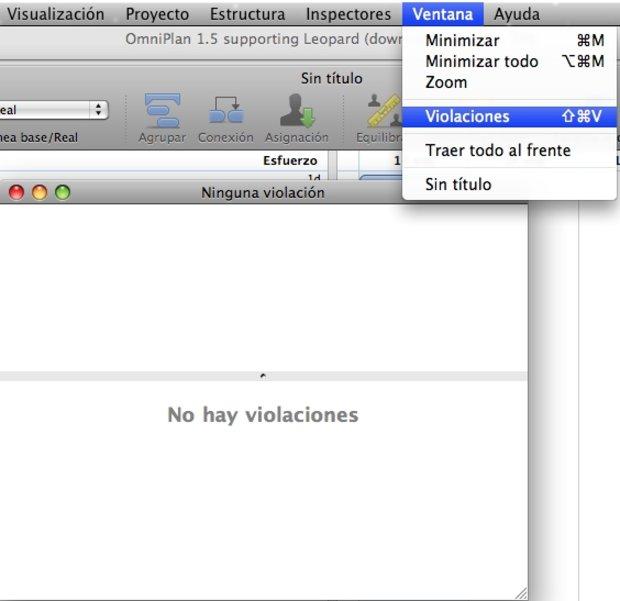Choose Minimizar from the Ventana menu

point(509,40)
